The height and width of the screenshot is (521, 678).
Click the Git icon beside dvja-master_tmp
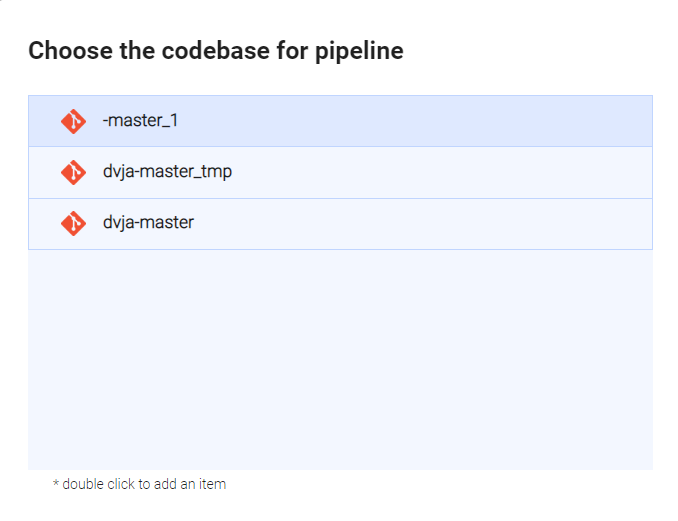73,172
